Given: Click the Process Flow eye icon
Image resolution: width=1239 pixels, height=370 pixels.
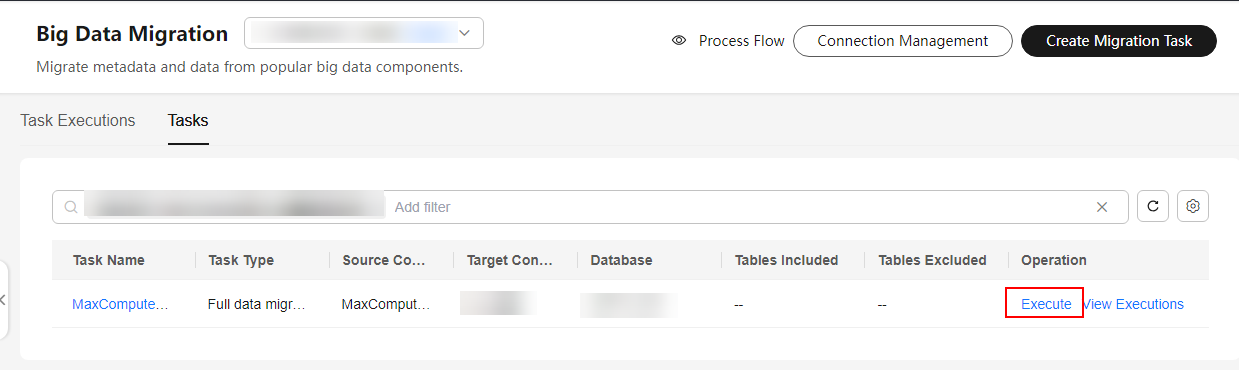Looking at the screenshot, I should coord(679,41).
